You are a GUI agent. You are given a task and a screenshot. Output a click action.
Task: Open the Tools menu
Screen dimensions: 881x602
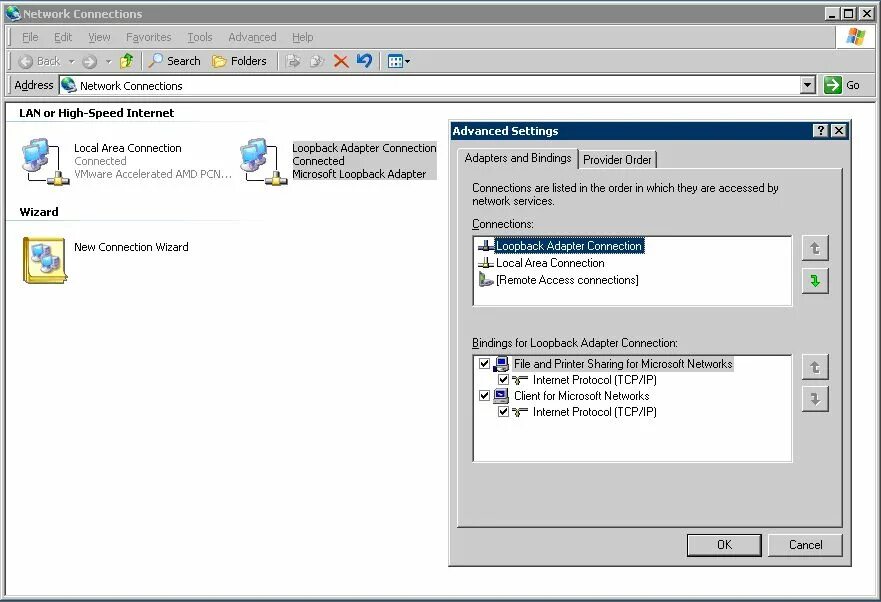199,37
